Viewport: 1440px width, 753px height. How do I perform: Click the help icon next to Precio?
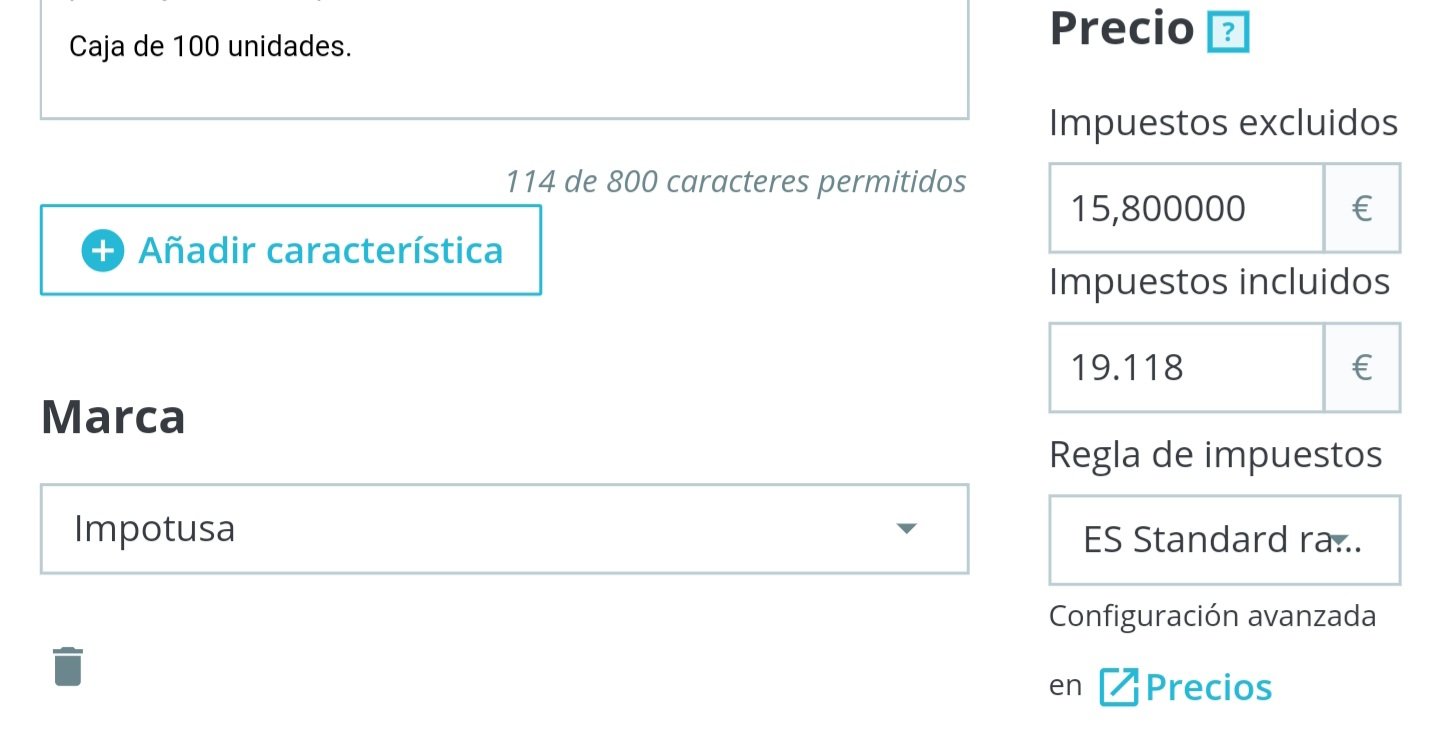[1229, 33]
